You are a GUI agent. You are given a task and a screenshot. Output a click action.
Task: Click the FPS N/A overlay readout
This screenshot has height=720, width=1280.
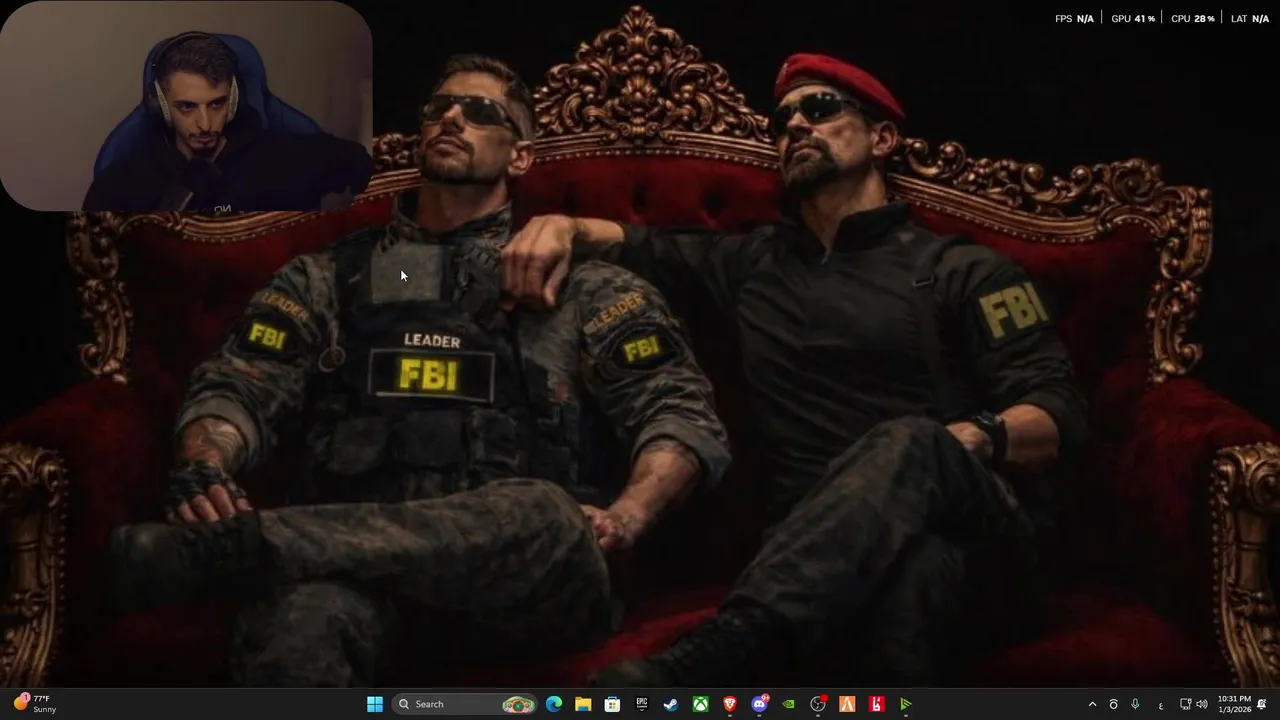(x=1074, y=19)
